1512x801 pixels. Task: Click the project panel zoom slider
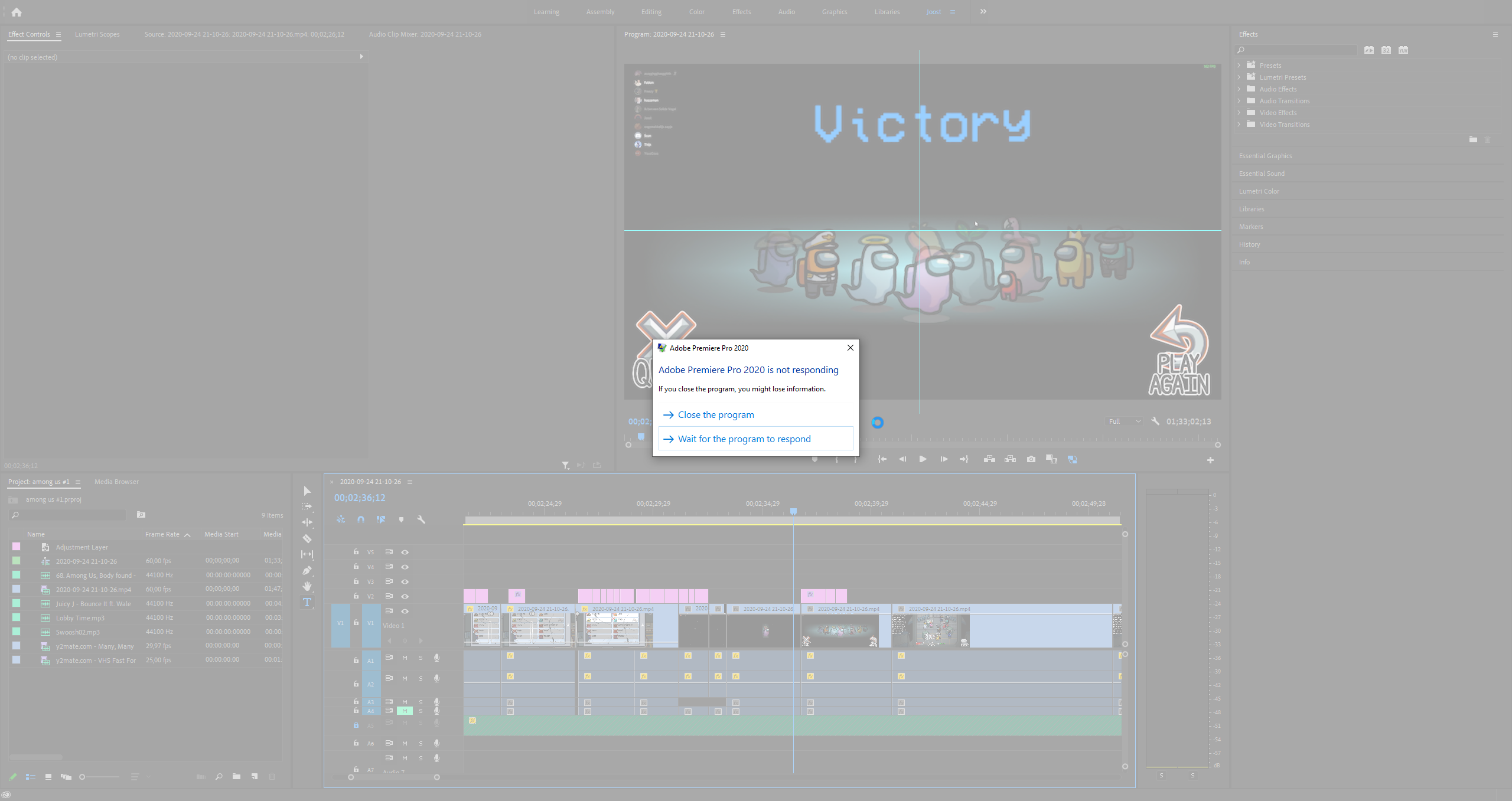[x=83, y=777]
